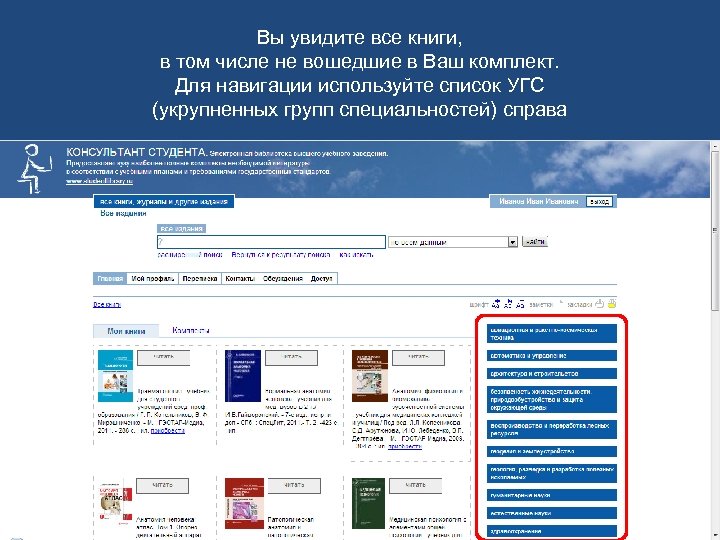Open the Контакты tab

pos(240,279)
